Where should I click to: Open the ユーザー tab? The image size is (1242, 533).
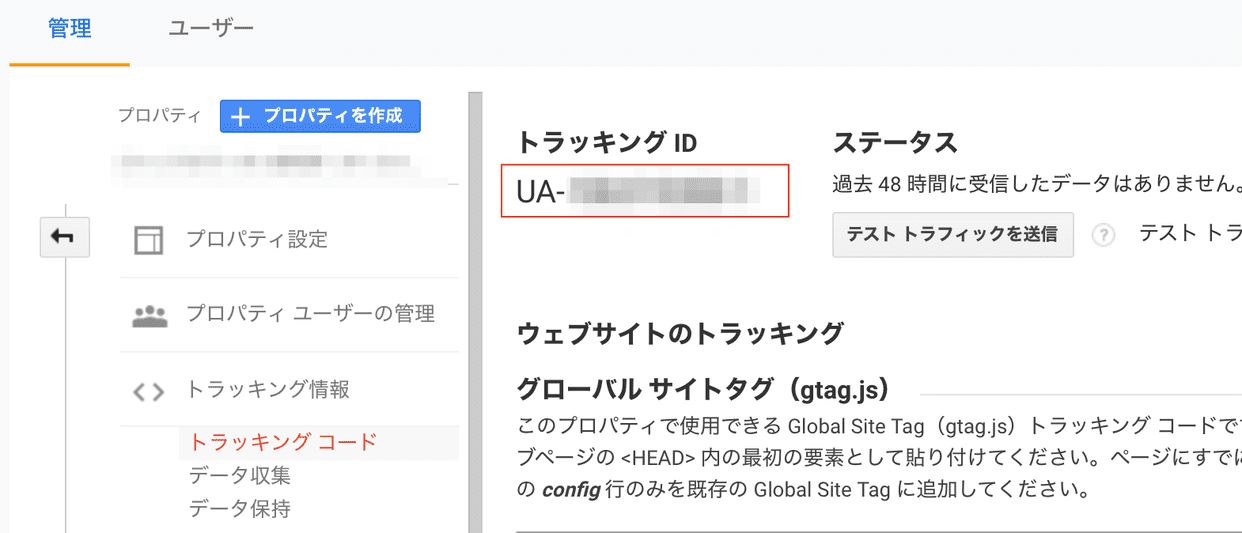click(210, 29)
